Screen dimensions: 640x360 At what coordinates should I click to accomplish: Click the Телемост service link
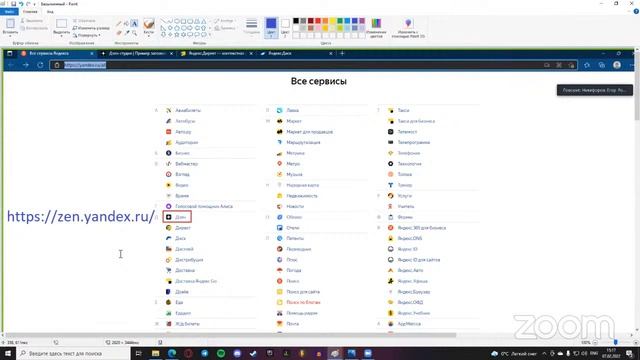[407, 132]
